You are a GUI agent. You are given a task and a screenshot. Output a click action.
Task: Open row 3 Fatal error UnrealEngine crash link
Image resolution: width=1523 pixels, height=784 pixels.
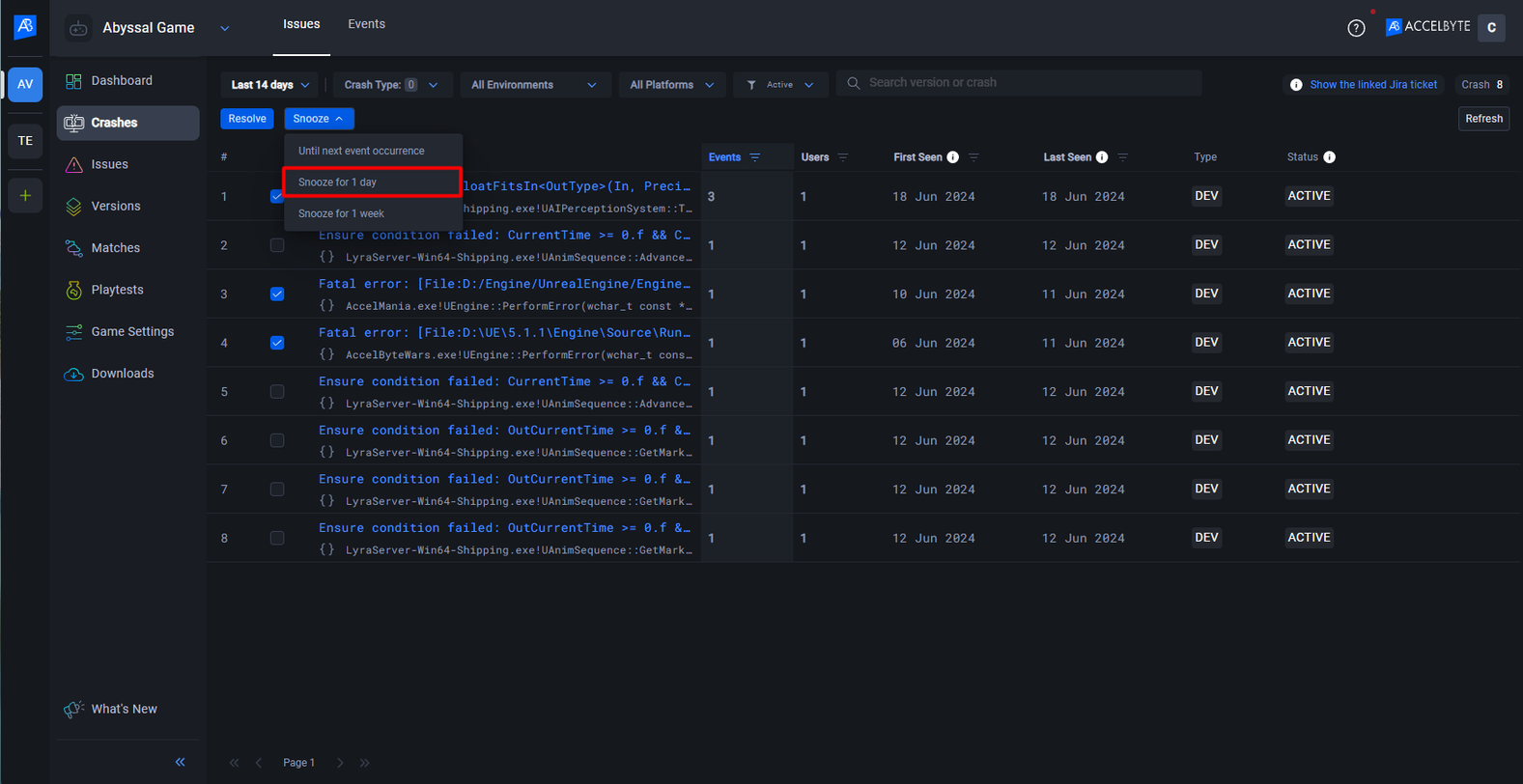tap(505, 284)
